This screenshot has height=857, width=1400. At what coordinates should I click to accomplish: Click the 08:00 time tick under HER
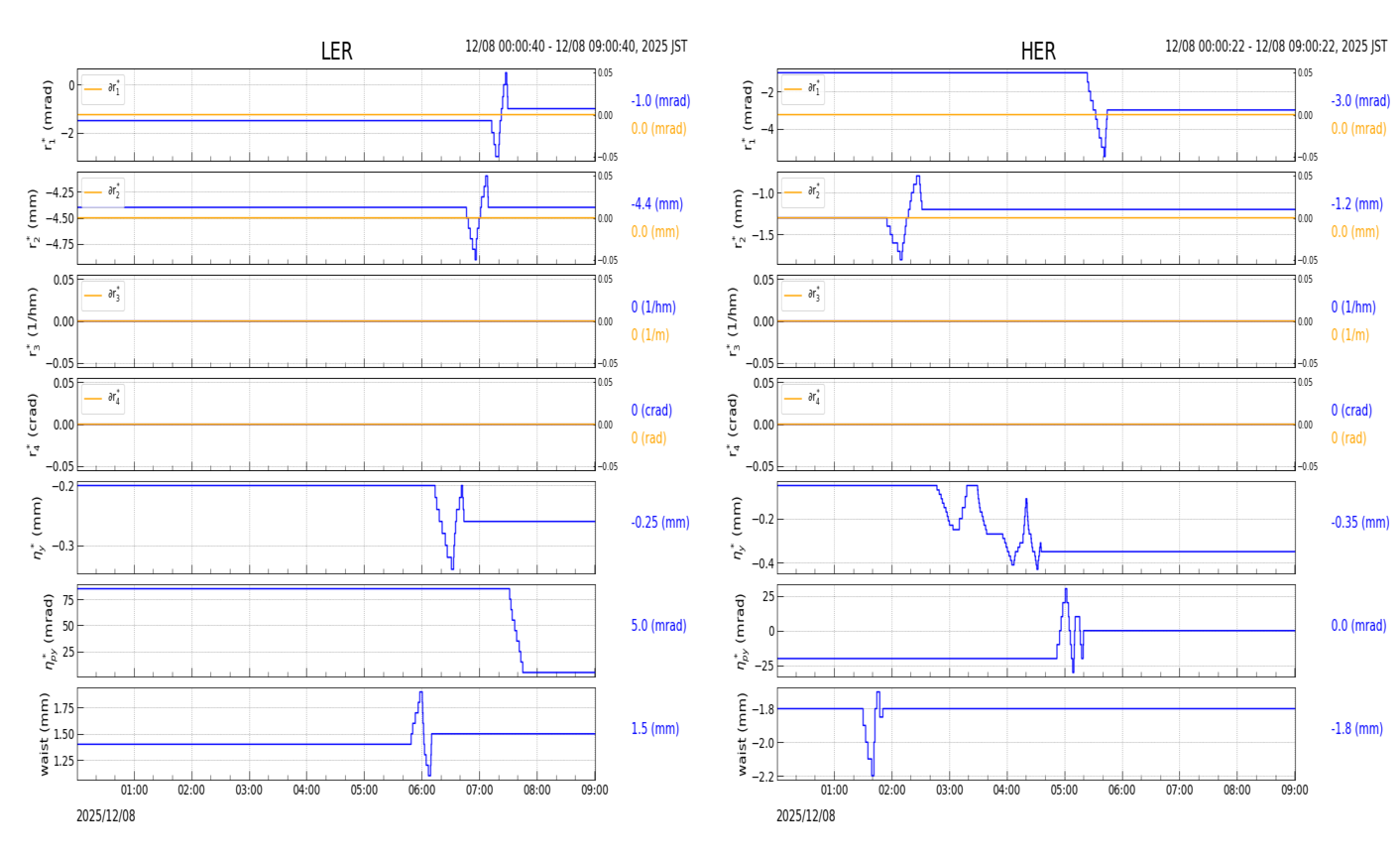pos(1236,791)
